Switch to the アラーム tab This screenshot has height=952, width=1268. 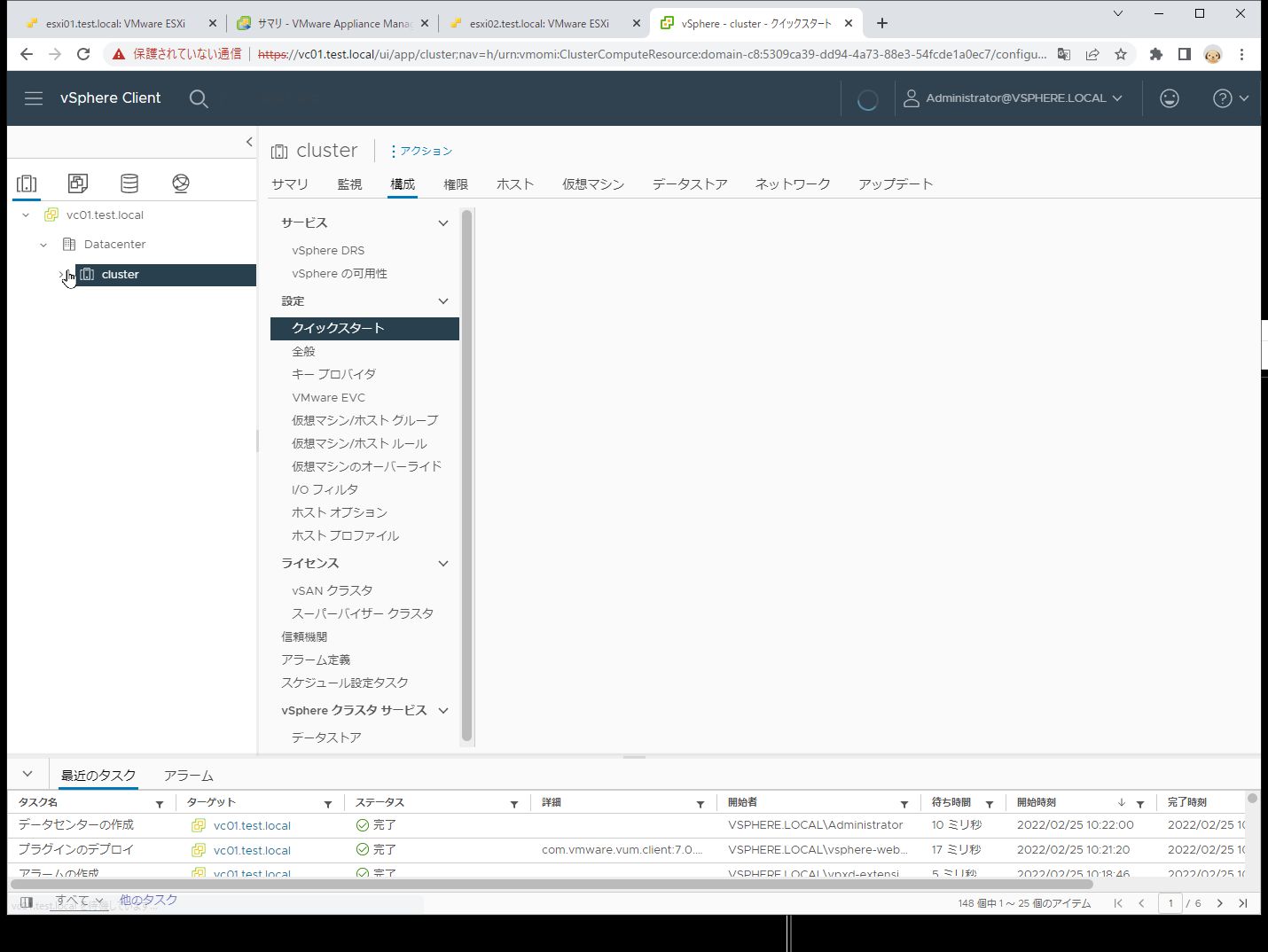189,776
